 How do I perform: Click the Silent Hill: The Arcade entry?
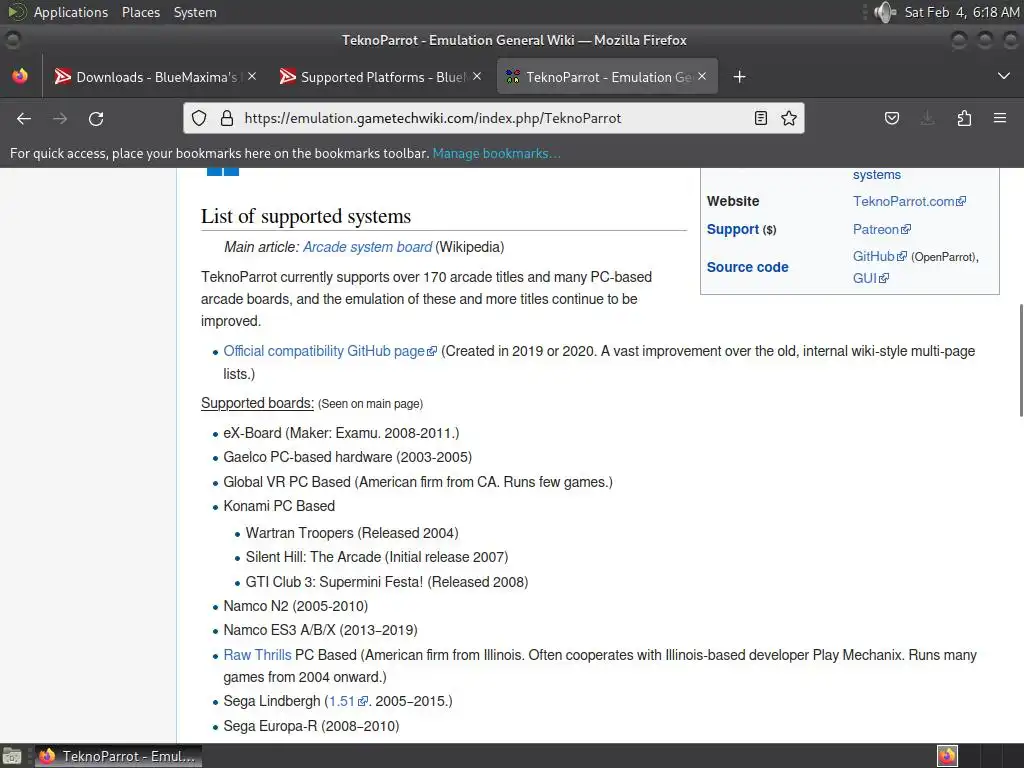point(377,557)
